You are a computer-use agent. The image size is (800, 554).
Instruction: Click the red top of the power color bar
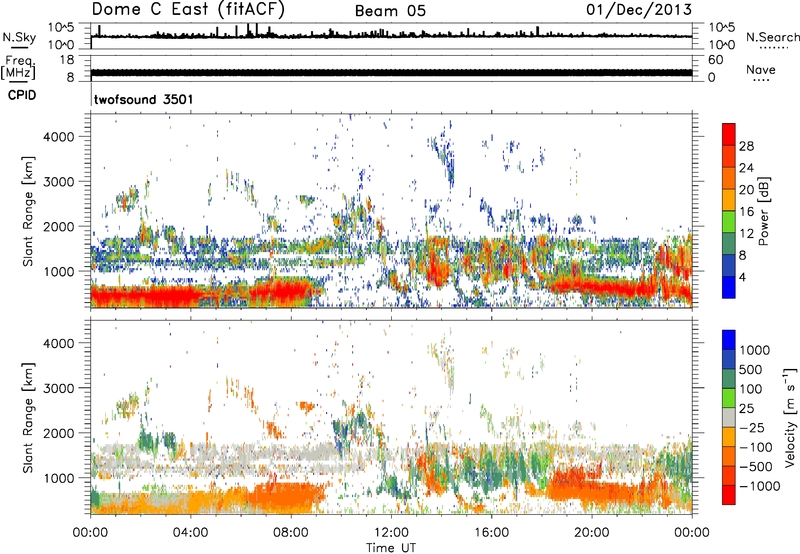(729, 134)
